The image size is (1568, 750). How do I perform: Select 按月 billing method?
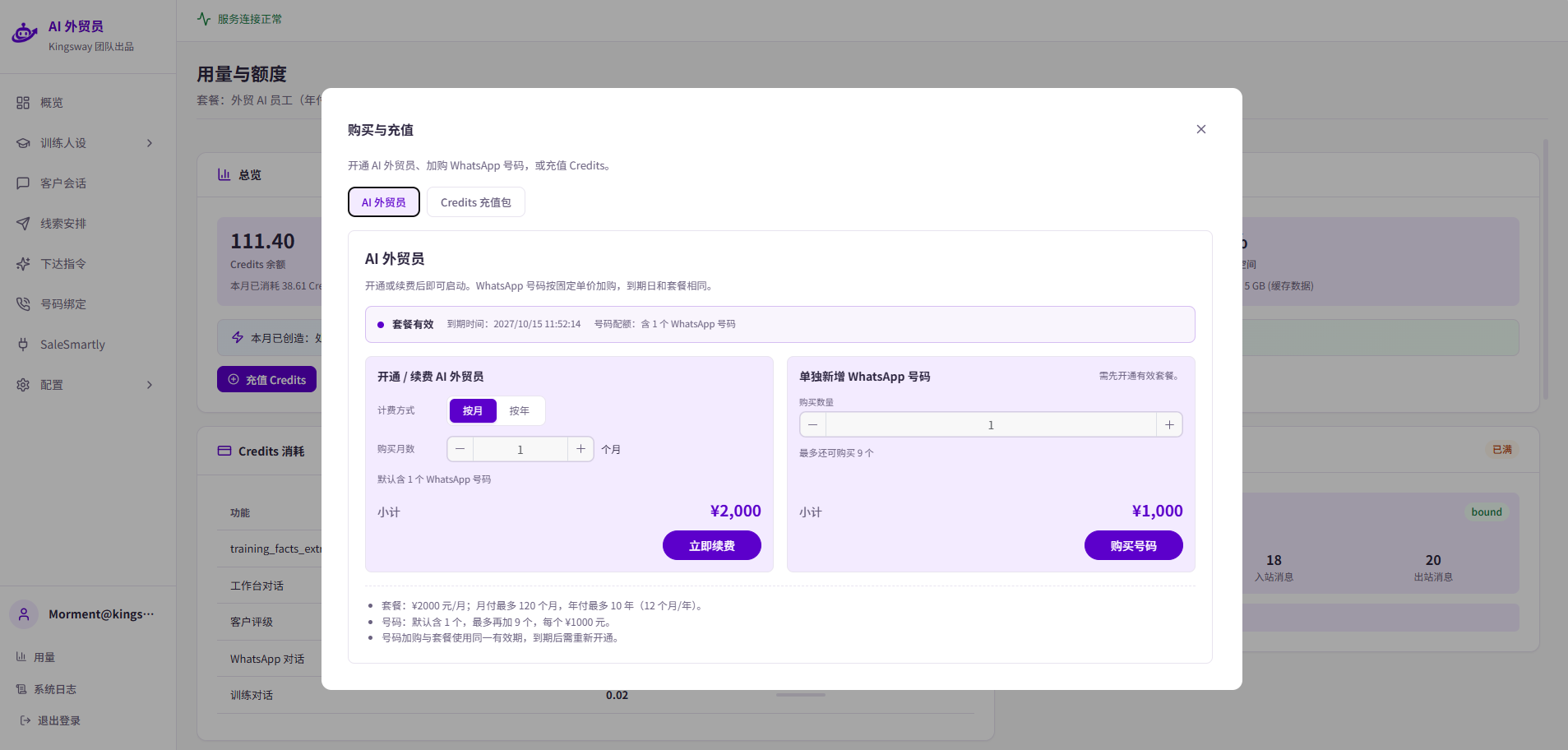tap(473, 410)
